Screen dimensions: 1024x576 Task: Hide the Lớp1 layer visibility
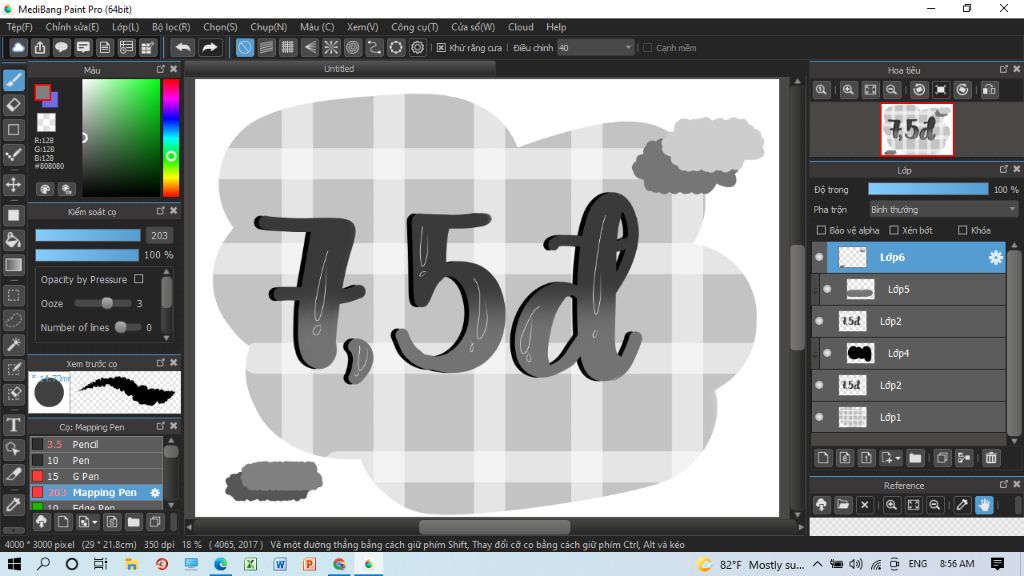(x=820, y=417)
